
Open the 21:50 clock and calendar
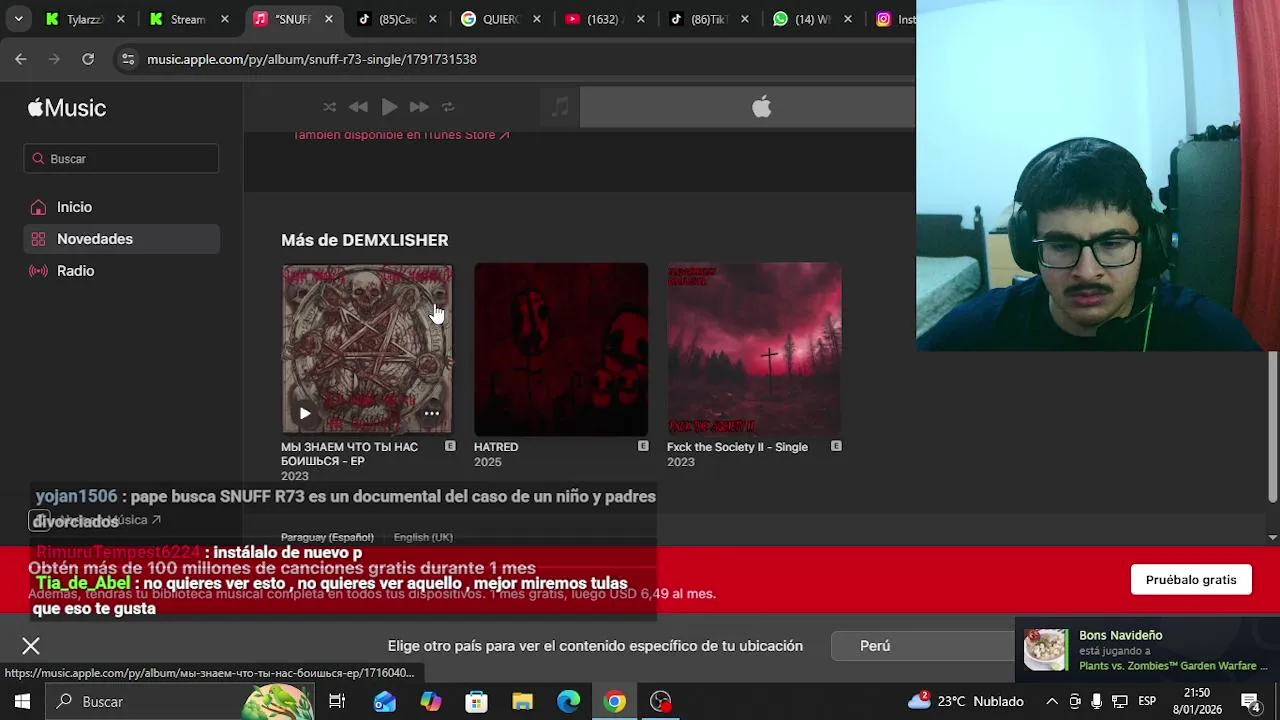(1197, 701)
